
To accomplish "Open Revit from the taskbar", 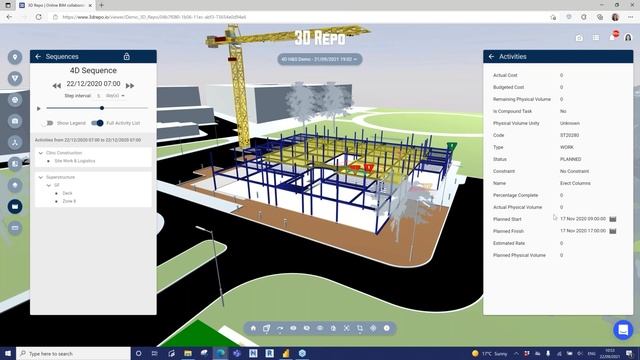I will (x=269, y=353).
